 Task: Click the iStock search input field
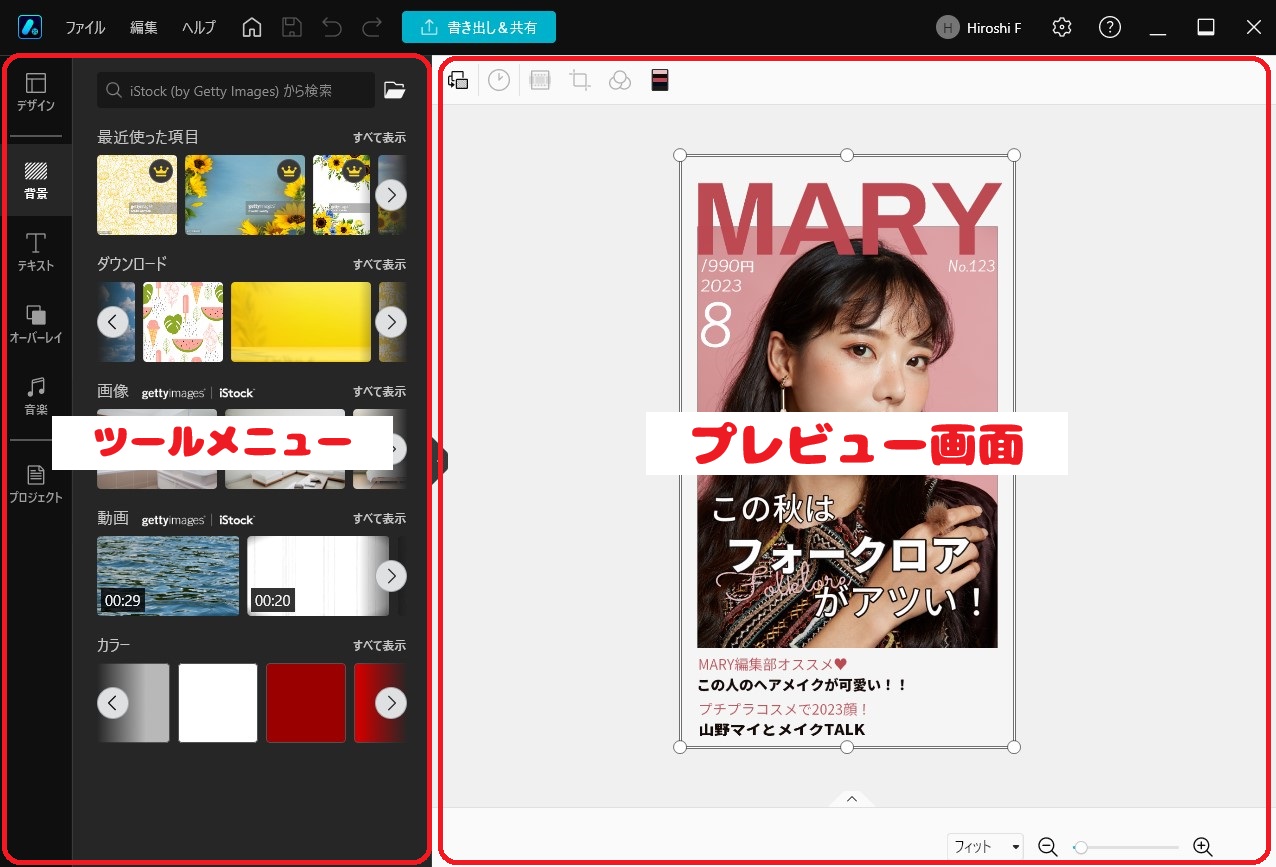click(x=236, y=90)
